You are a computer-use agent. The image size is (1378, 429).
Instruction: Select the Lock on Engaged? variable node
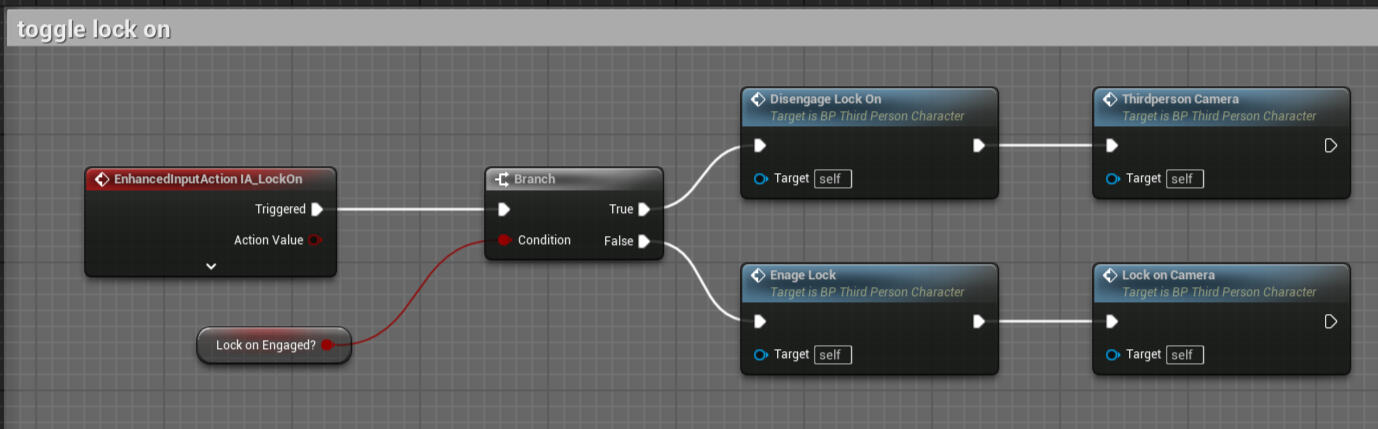266,345
